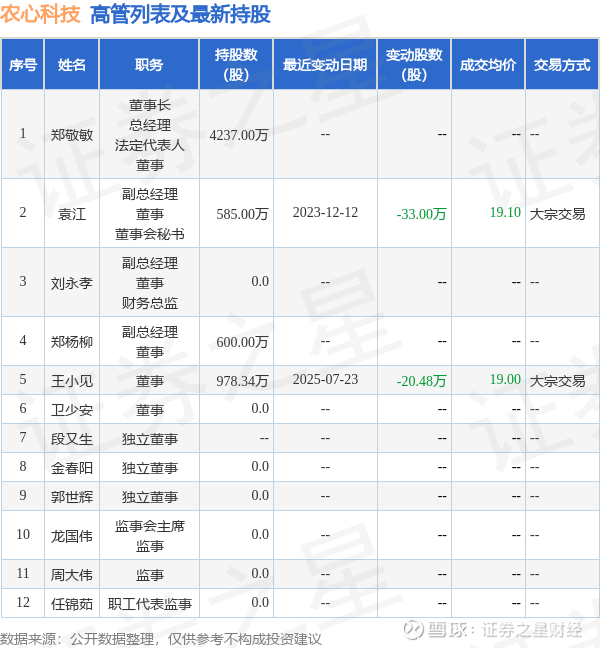Click the average price 19.10
This screenshot has width=600, height=648.
tap(505, 212)
